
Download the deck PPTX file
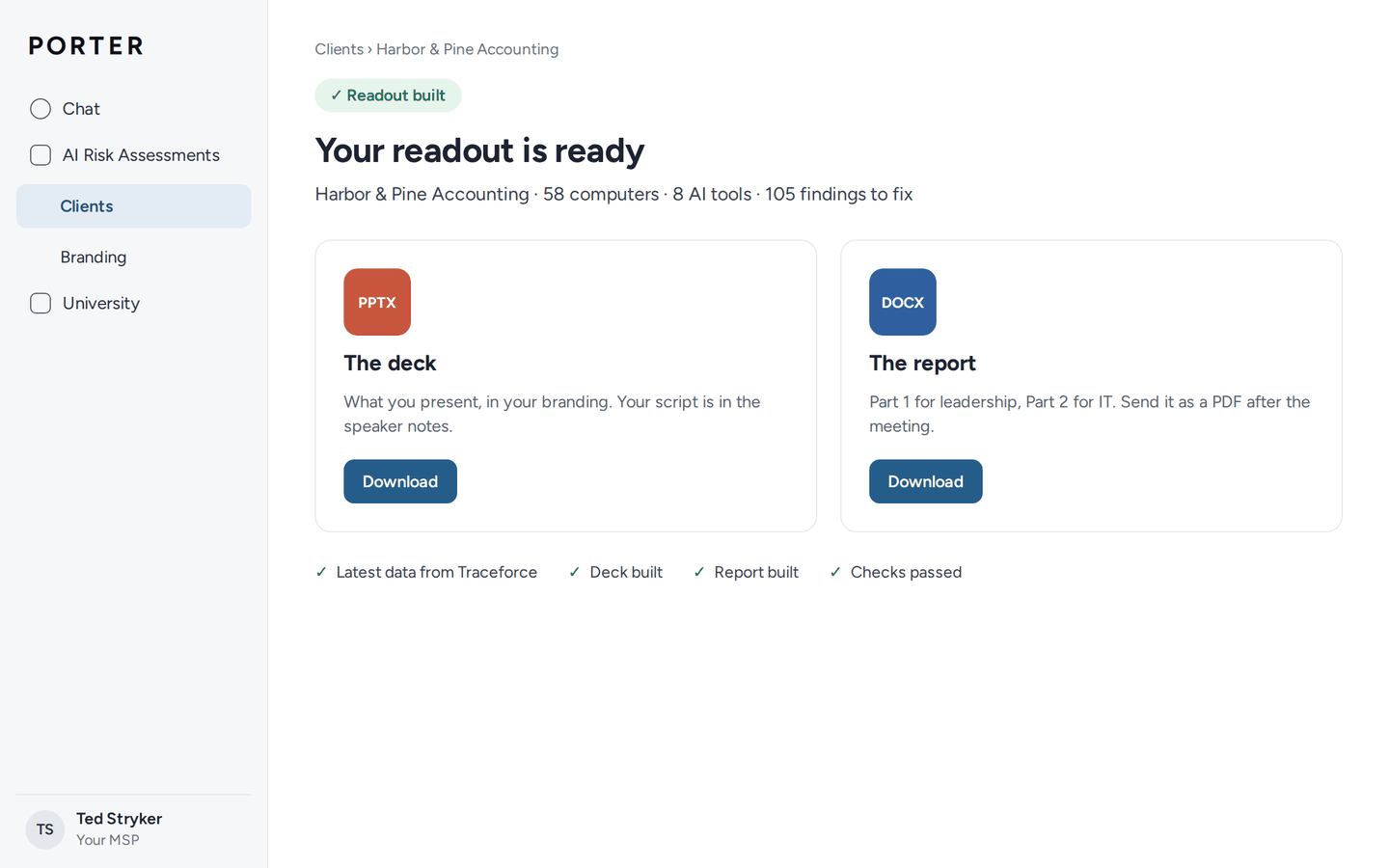click(x=400, y=481)
